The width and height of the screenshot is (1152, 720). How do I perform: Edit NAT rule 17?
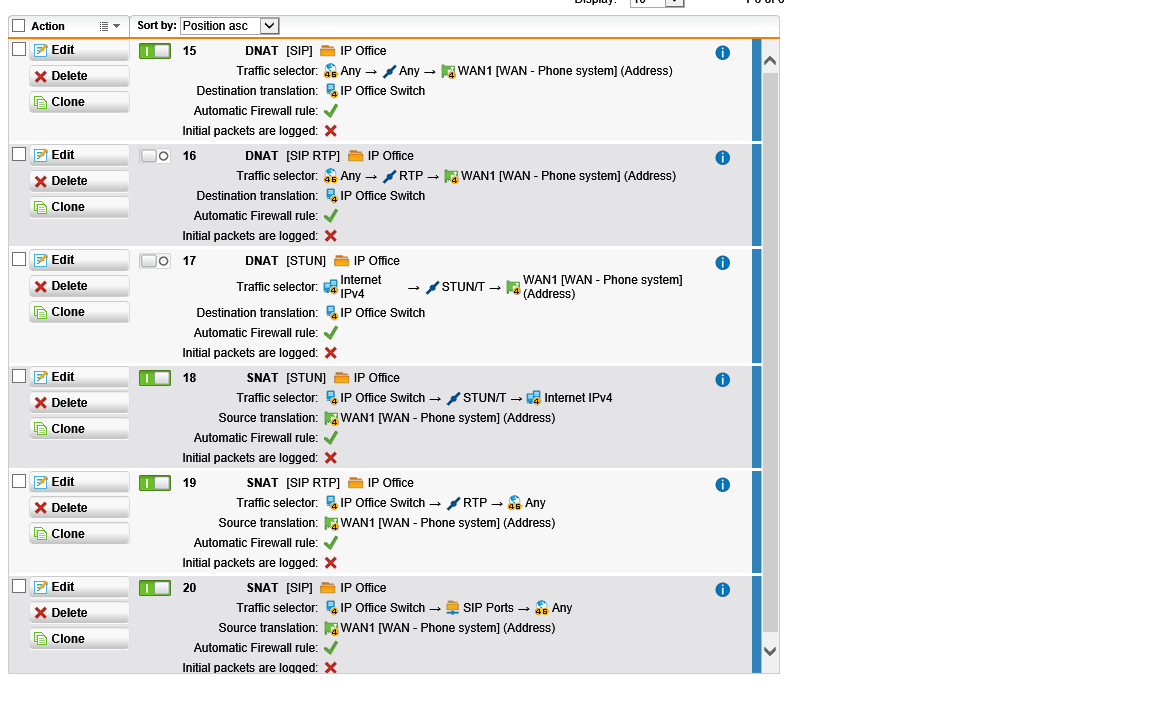point(79,260)
